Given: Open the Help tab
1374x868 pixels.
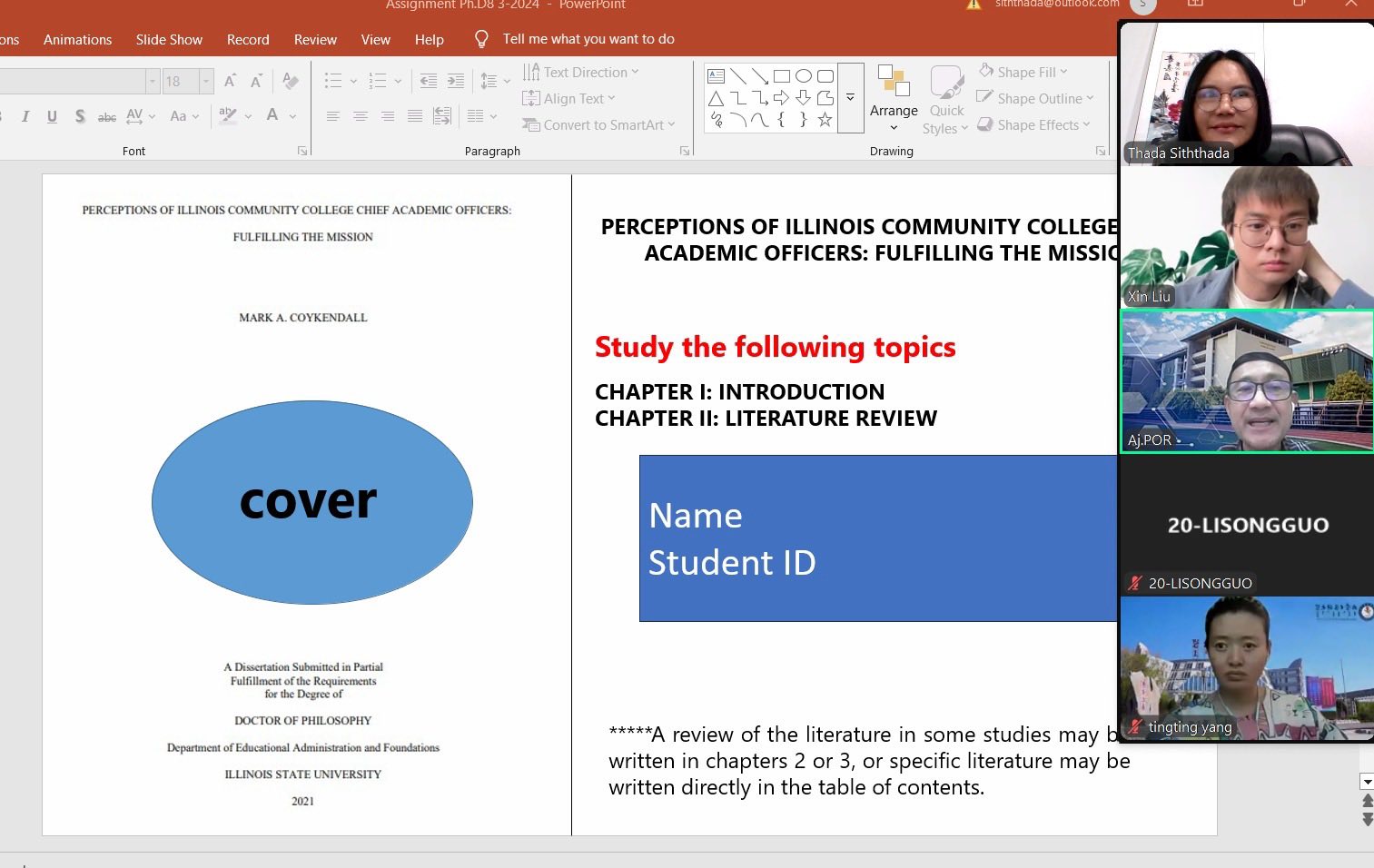Looking at the screenshot, I should tap(430, 39).
